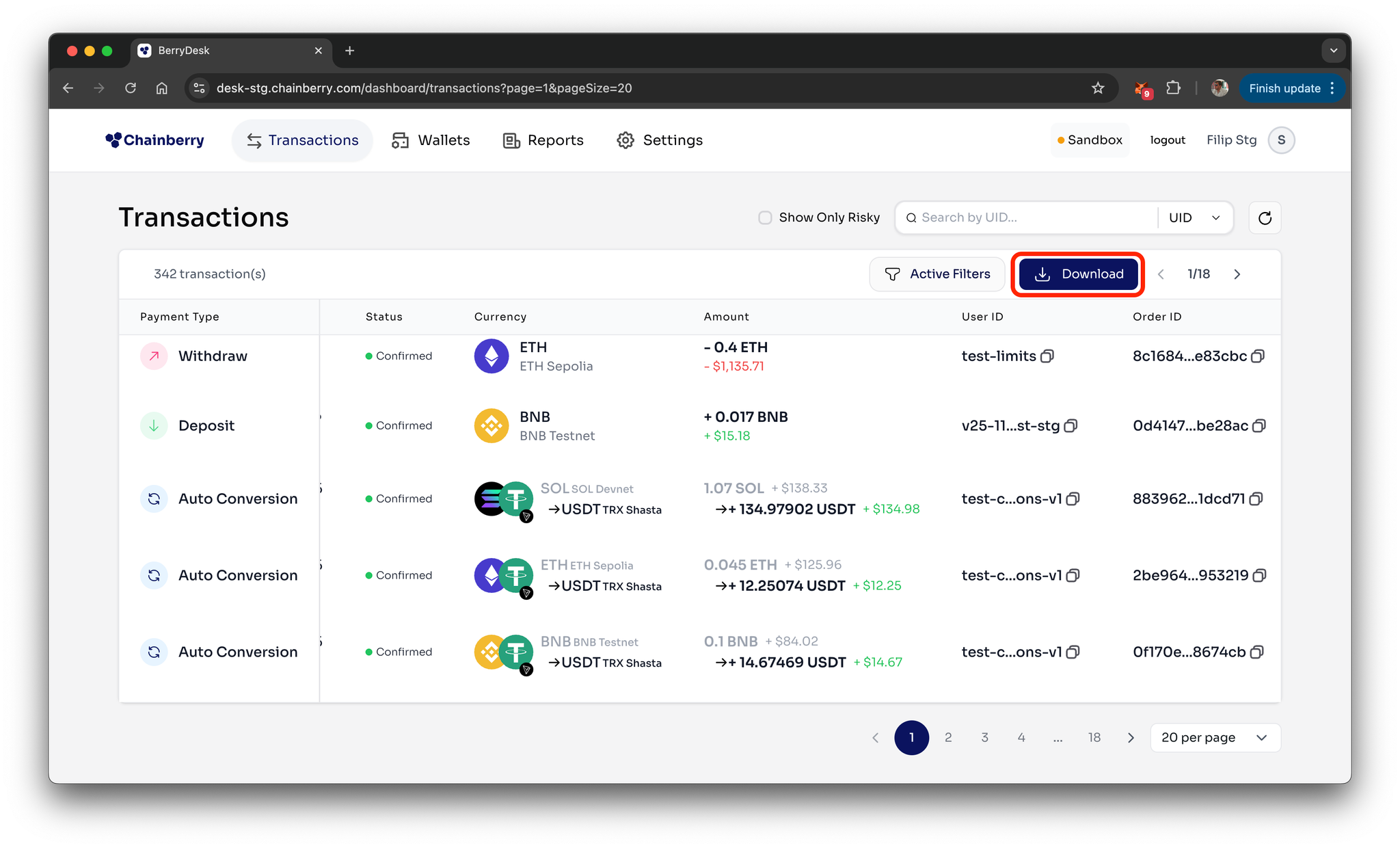This screenshot has height=848, width=1400.
Task: Open the Active Filters panel
Action: tap(937, 274)
